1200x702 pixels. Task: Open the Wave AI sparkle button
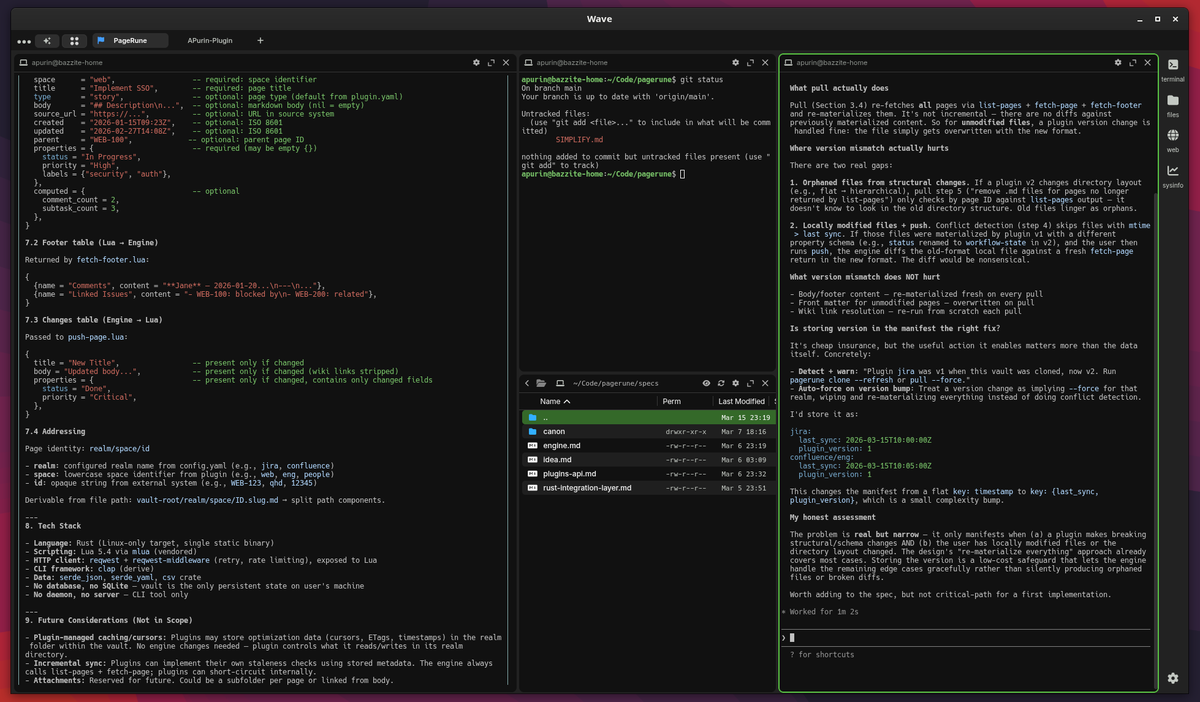pyautogui.click(x=47, y=41)
